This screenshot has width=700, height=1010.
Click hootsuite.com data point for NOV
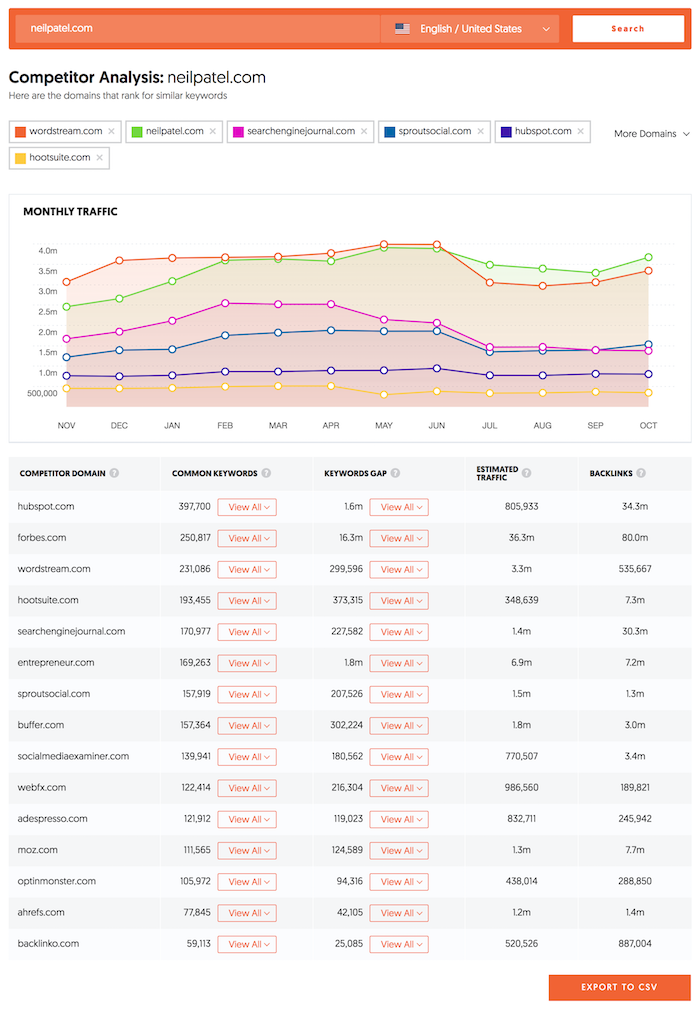66,388
